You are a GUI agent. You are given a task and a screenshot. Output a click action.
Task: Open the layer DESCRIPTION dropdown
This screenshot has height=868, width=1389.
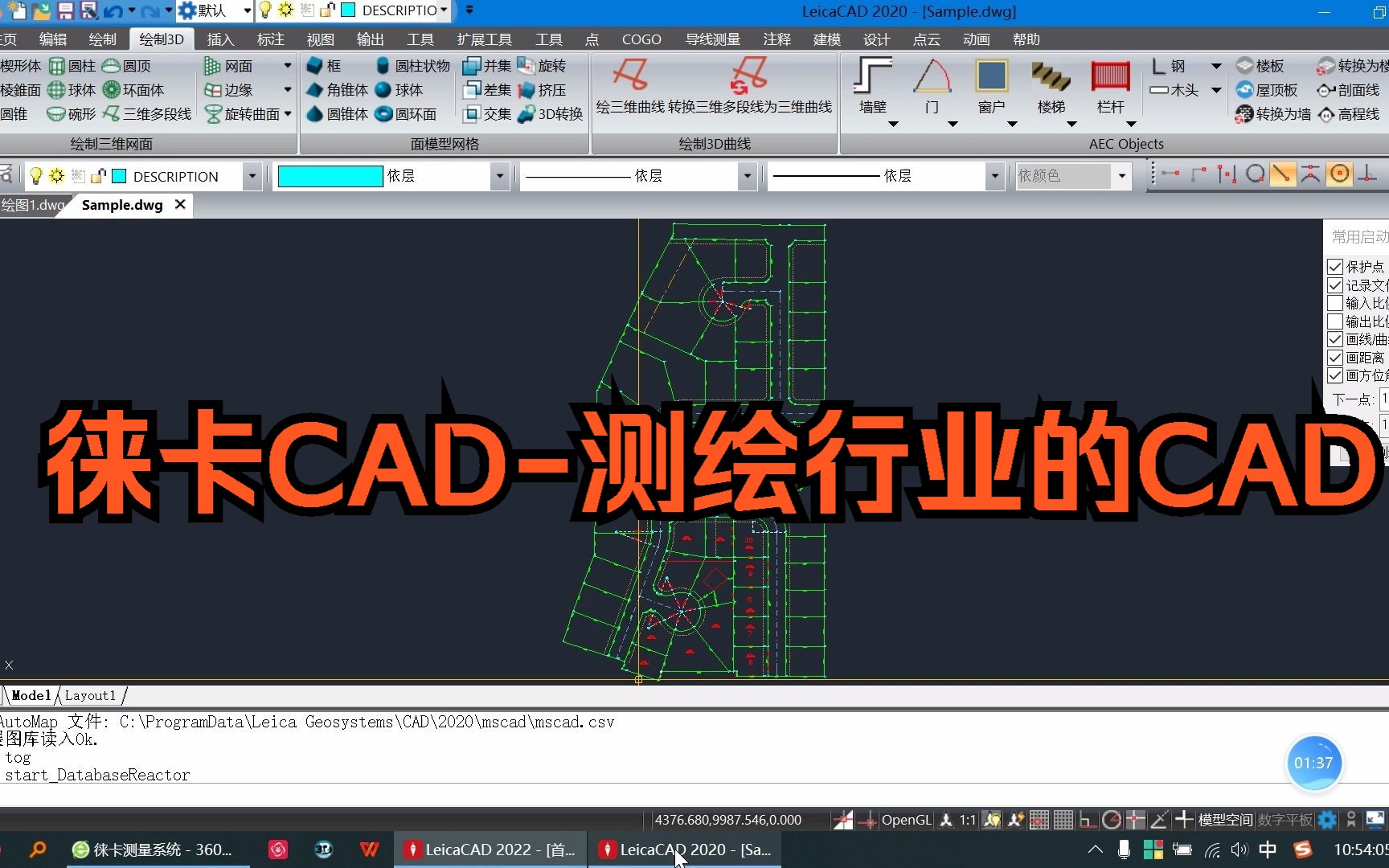(252, 176)
